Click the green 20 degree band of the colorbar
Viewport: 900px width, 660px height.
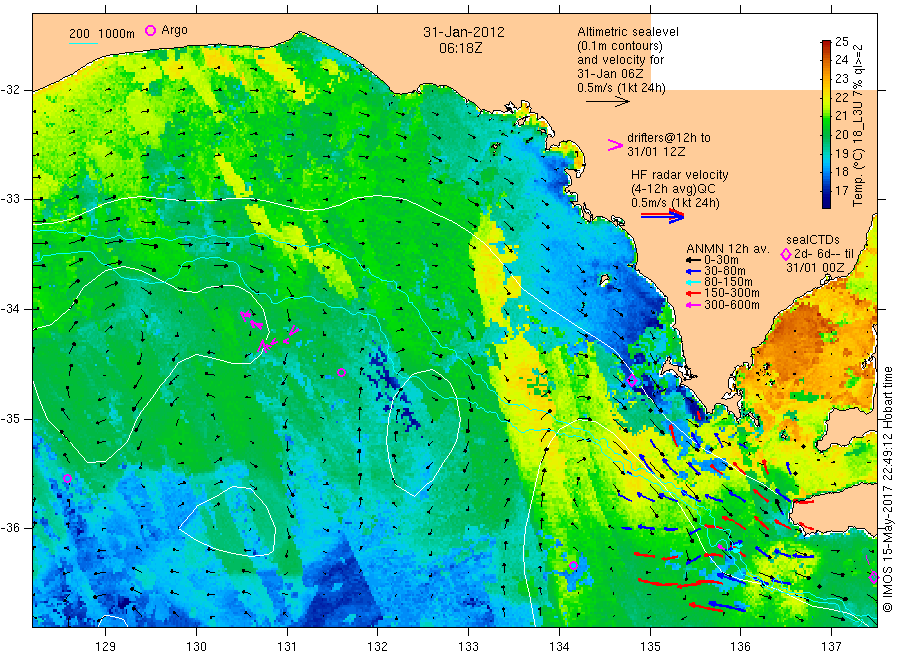tap(827, 134)
